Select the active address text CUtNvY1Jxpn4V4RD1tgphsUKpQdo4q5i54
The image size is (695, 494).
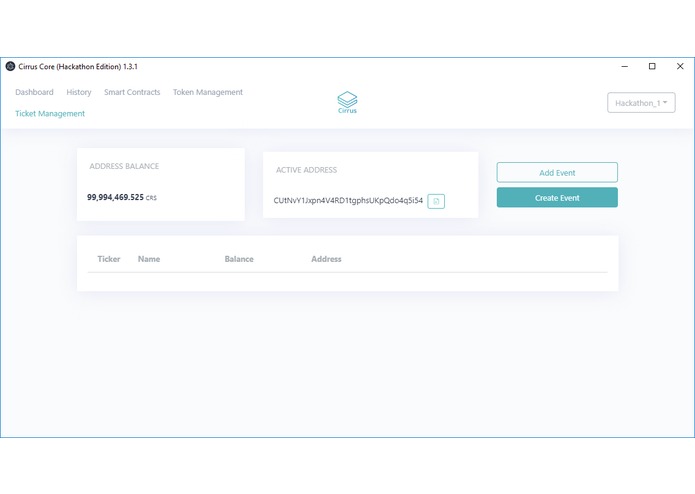348,201
